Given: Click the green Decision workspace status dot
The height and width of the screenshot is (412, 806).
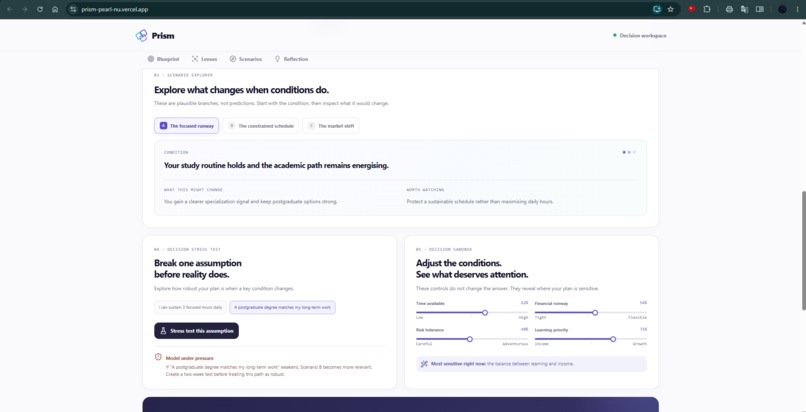Looking at the screenshot, I should 614,35.
